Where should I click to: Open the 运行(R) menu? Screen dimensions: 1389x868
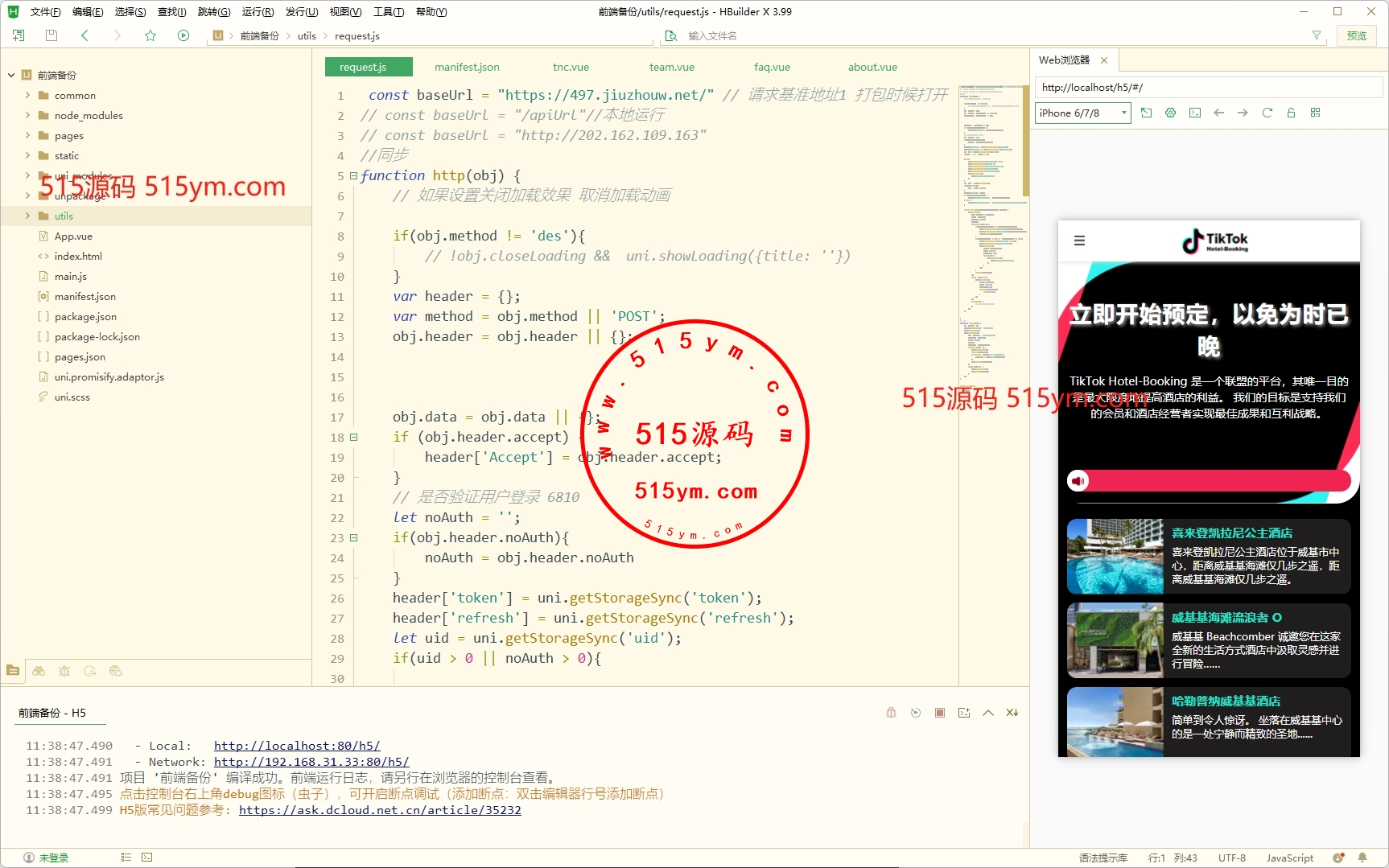[258, 11]
